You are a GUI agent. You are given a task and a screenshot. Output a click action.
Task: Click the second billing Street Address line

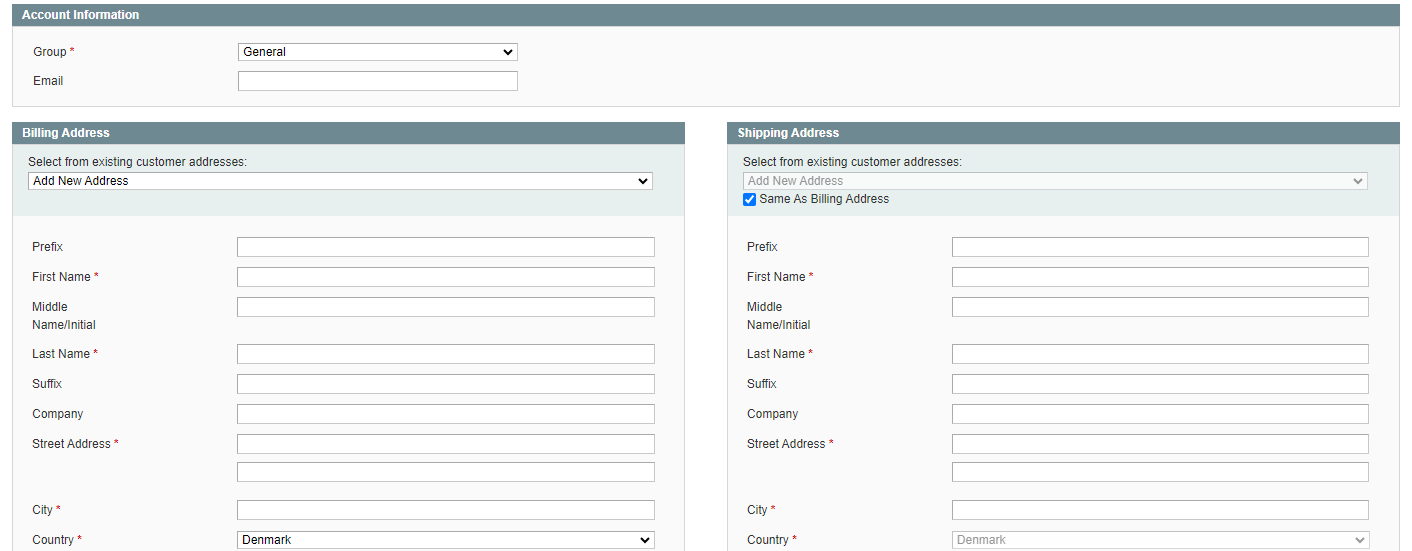pyautogui.click(x=445, y=472)
